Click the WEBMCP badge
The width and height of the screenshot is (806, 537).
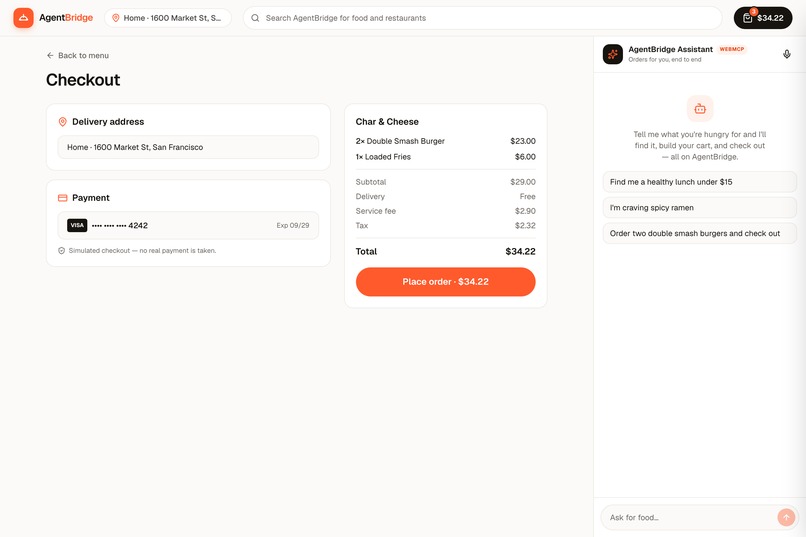pyautogui.click(x=732, y=49)
